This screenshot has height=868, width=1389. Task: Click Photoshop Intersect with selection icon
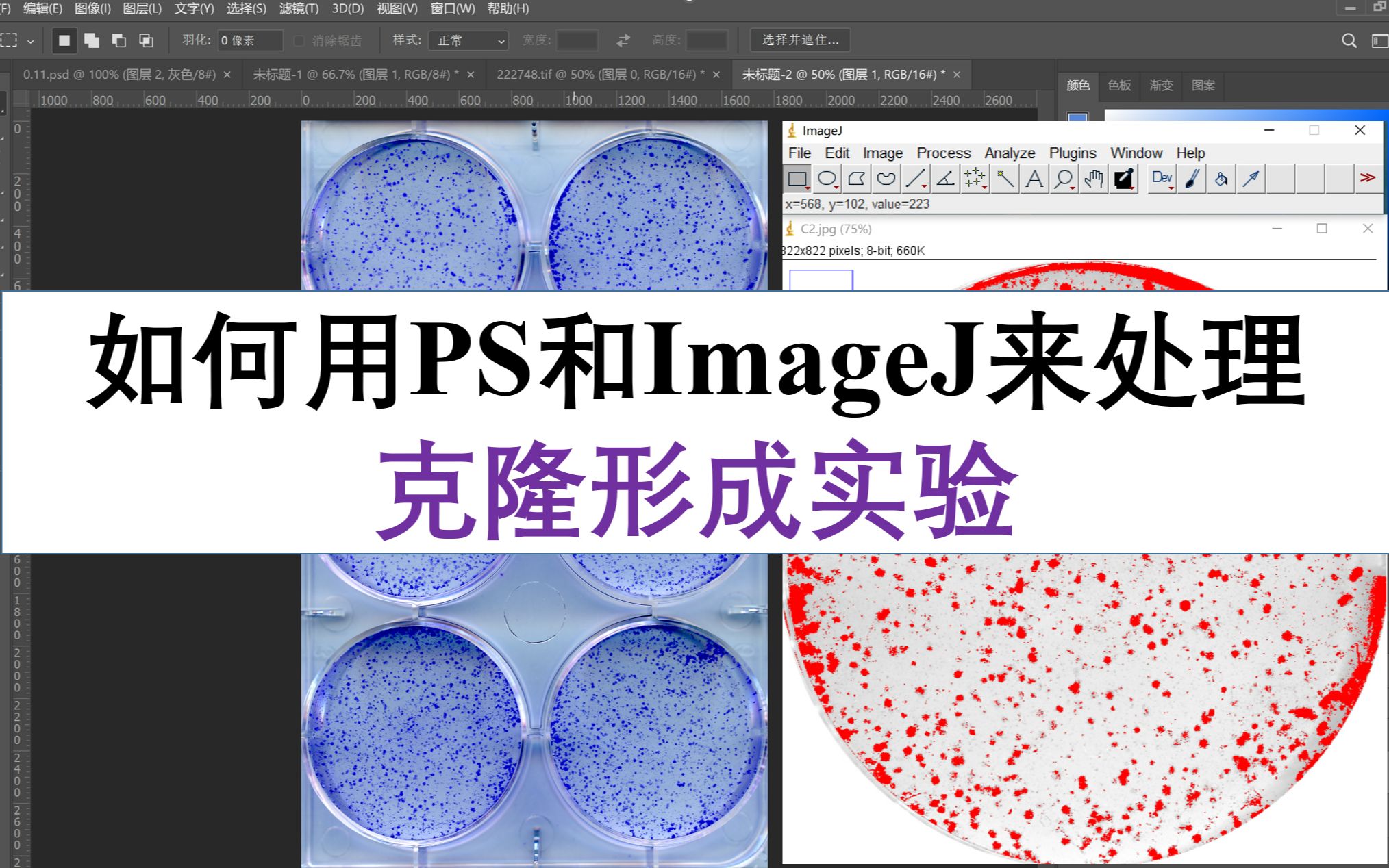(x=146, y=40)
